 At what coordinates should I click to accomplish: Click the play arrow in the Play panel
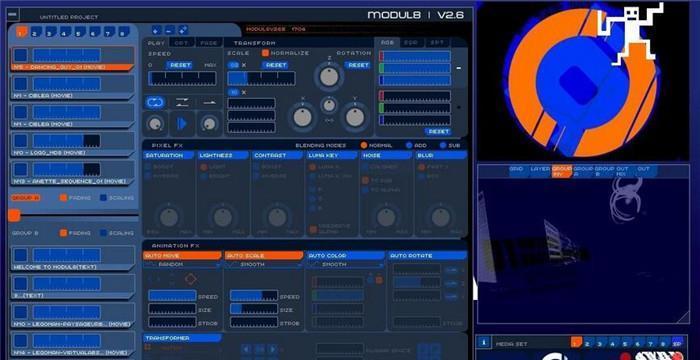[182, 124]
